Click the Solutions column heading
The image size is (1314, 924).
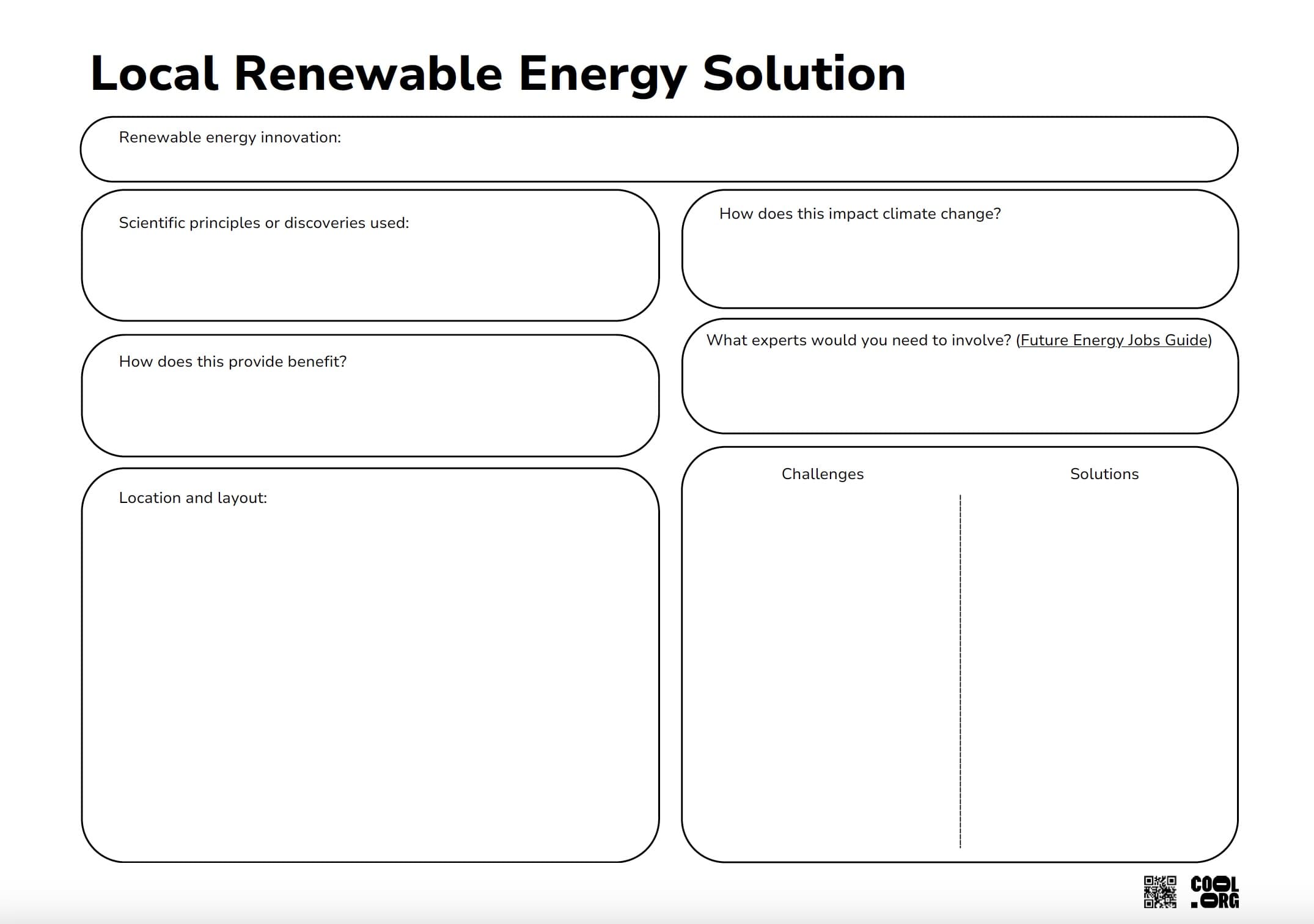(1104, 474)
